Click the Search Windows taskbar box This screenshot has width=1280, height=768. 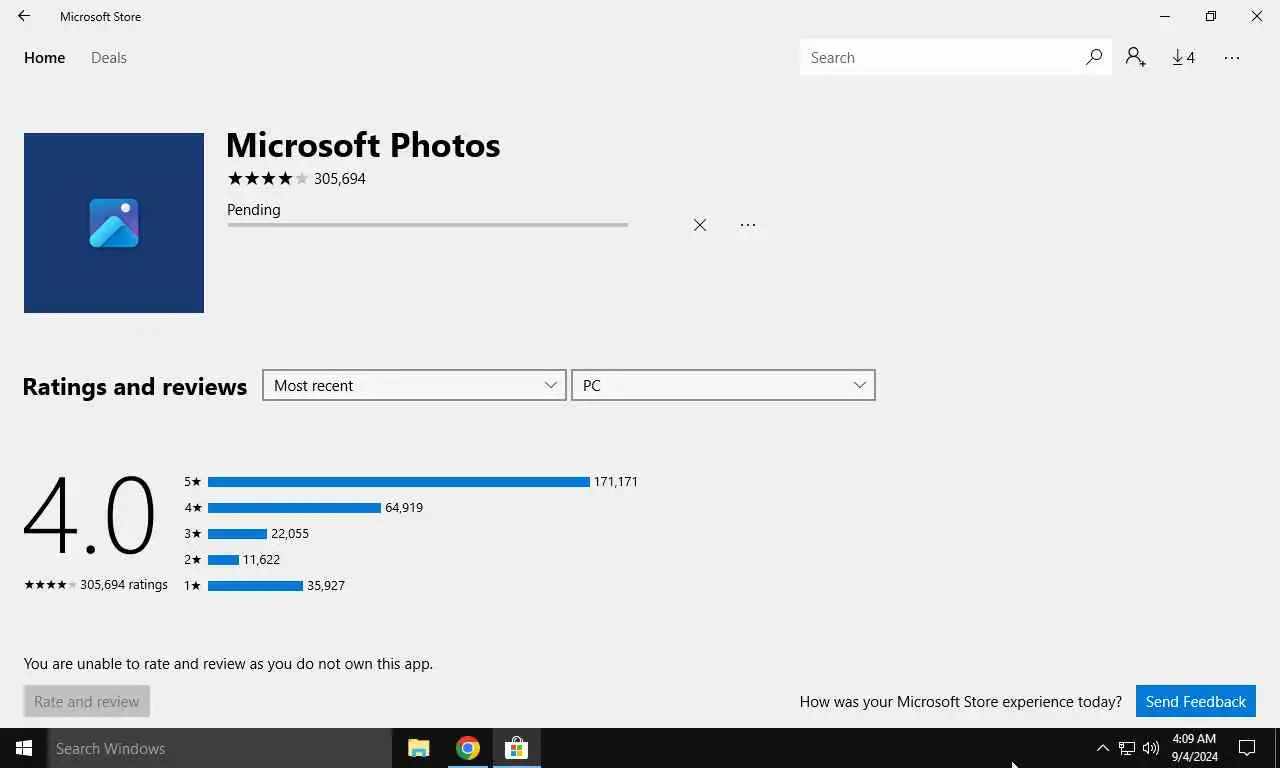(x=220, y=748)
